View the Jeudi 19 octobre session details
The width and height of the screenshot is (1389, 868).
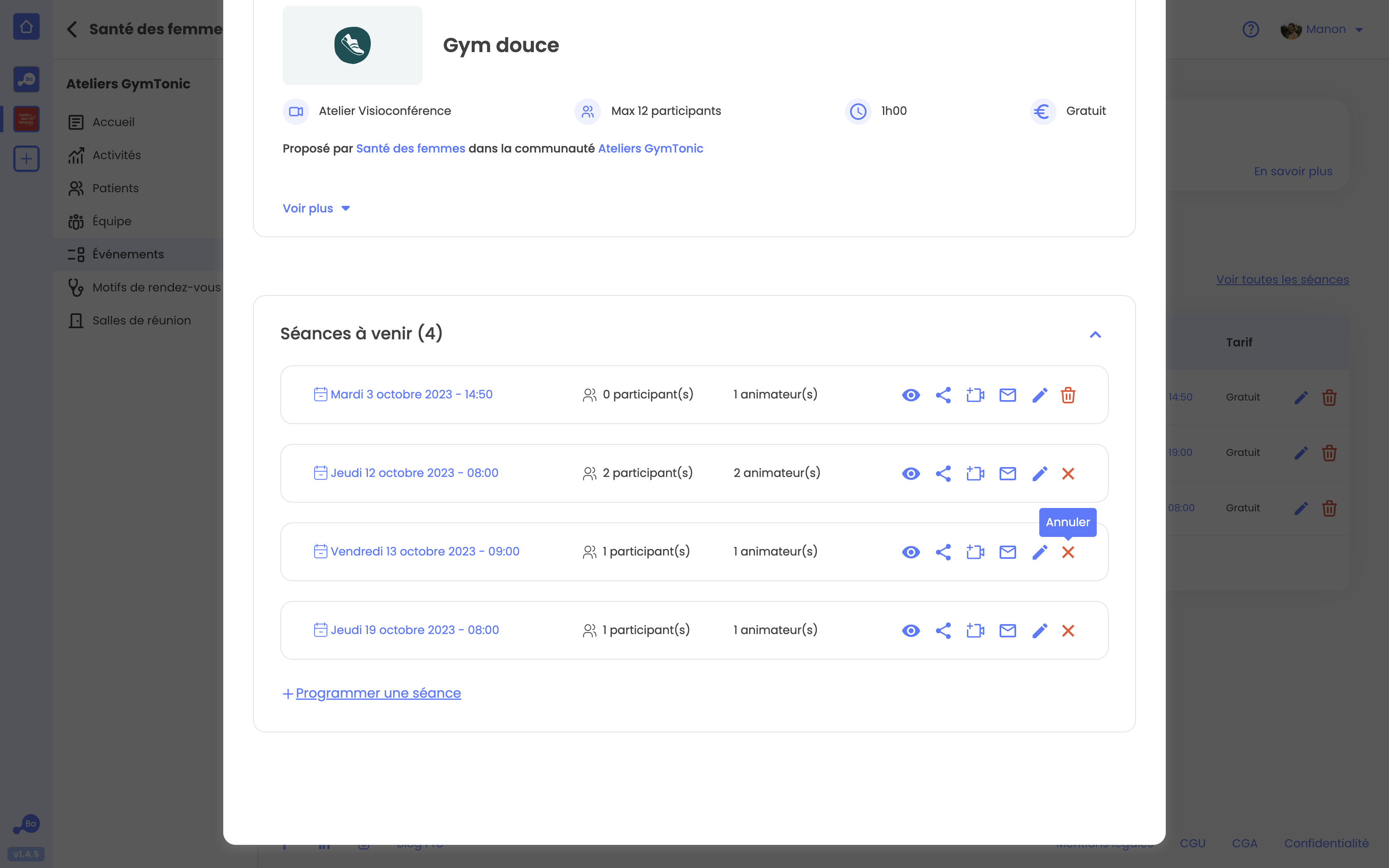[x=911, y=630]
